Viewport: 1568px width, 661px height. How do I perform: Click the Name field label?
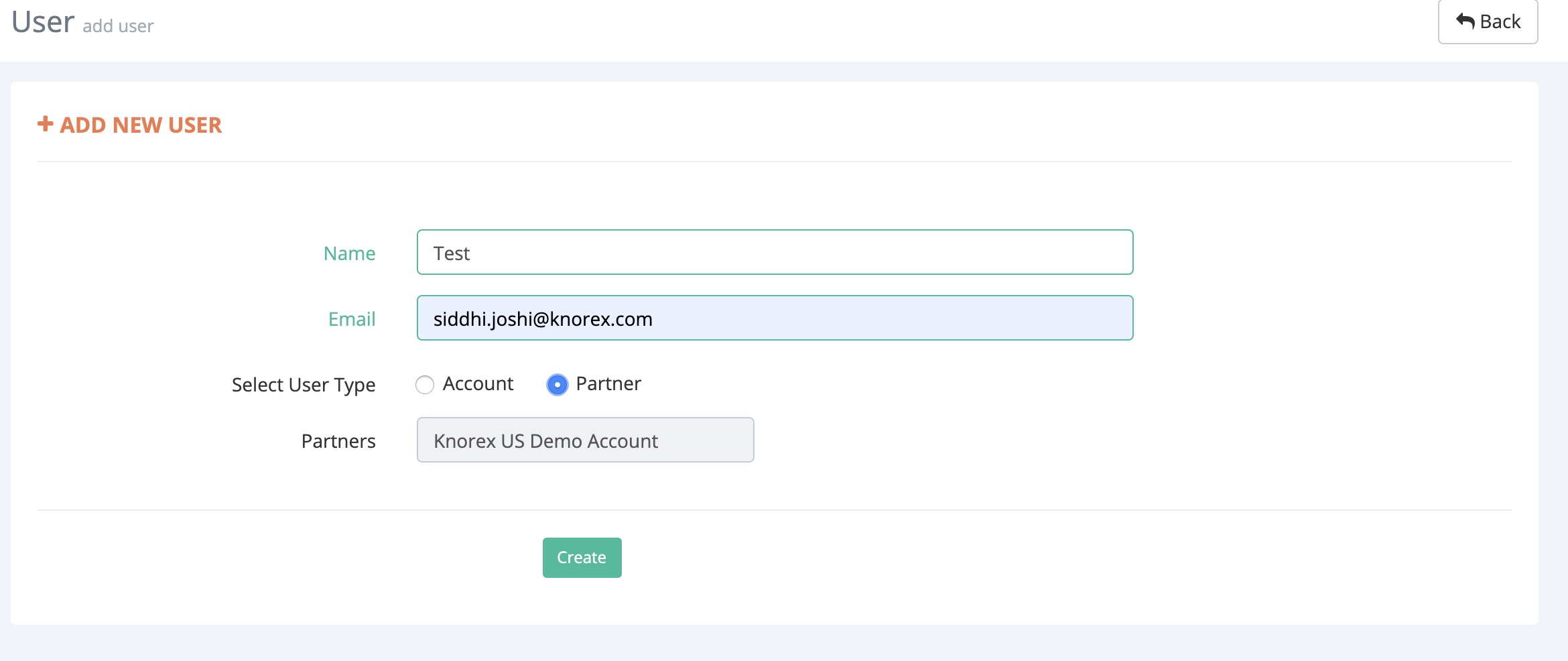(349, 253)
